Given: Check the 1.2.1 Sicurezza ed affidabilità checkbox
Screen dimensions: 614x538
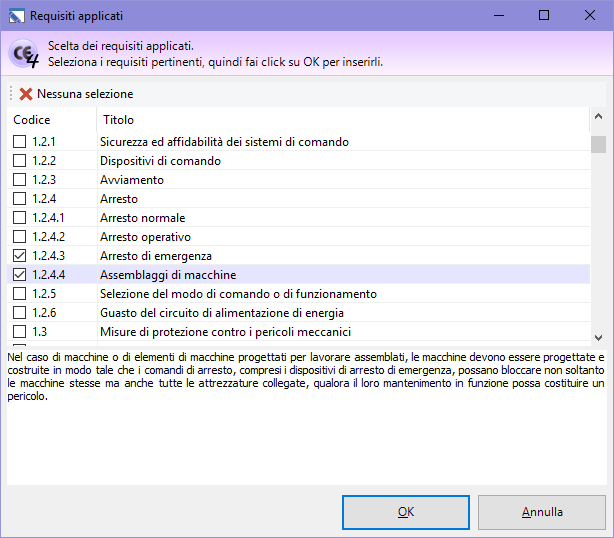Looking at the screenshot, I should tap(20, 142).
